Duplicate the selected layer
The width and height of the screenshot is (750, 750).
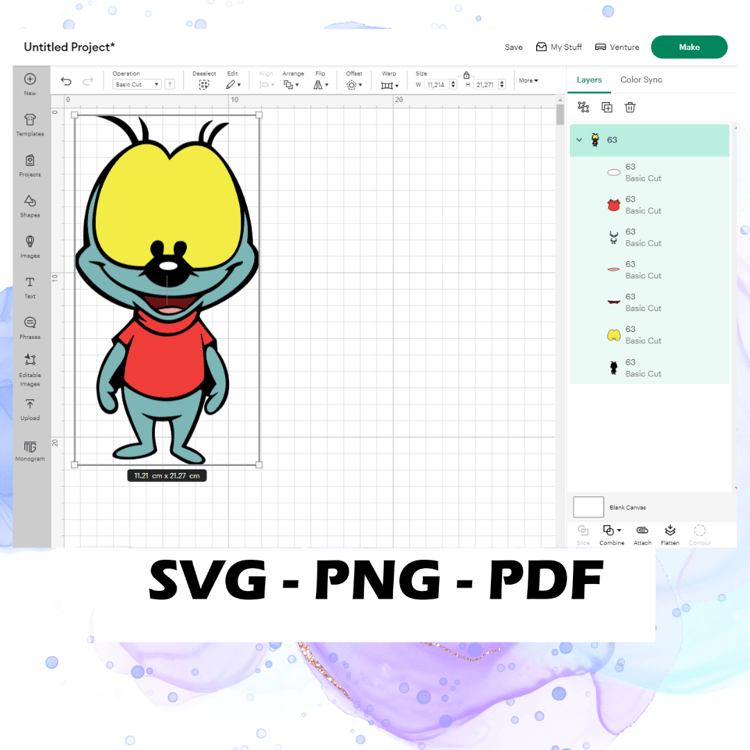coord(607,107)
